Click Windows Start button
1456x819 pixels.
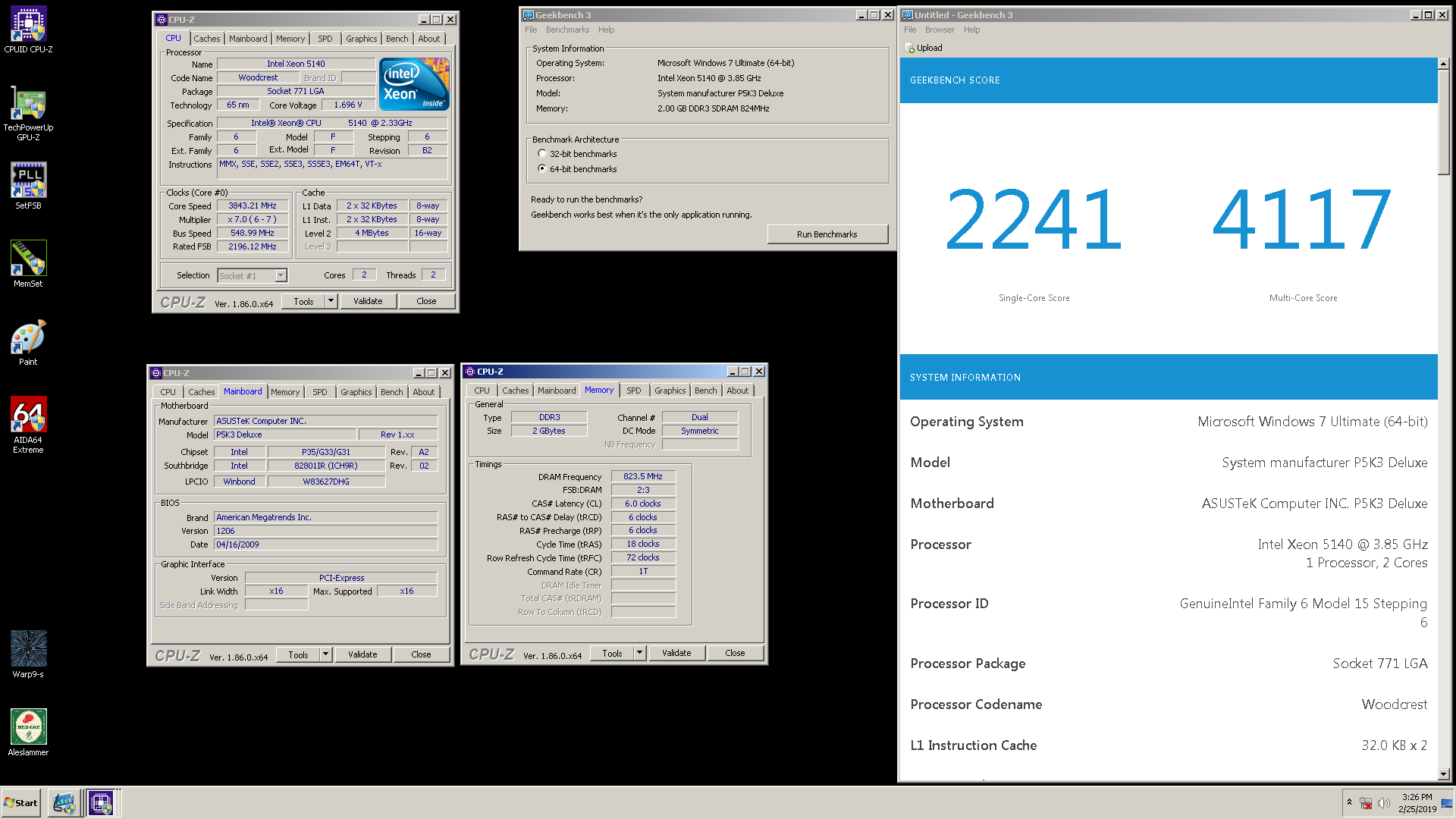(x=20, y=802)
